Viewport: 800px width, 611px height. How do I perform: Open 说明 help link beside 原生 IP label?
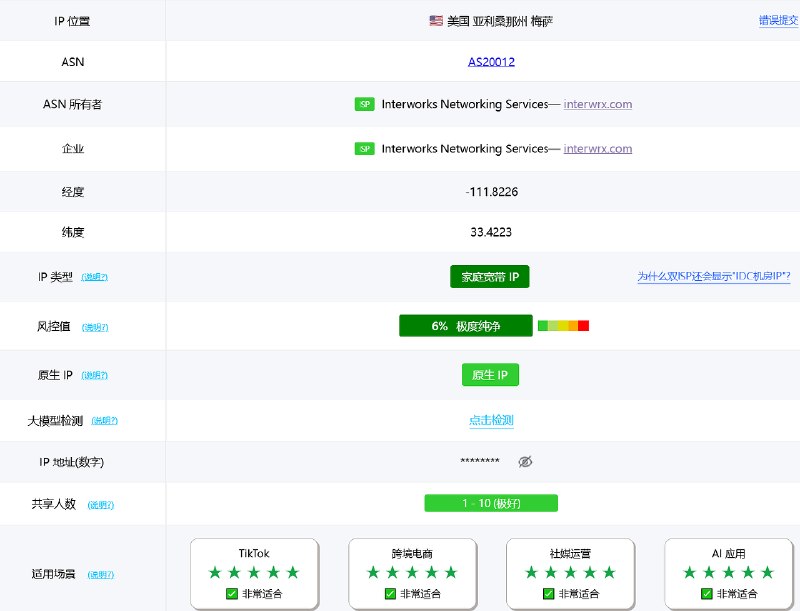pyautogui.click(x=94, y=375)
